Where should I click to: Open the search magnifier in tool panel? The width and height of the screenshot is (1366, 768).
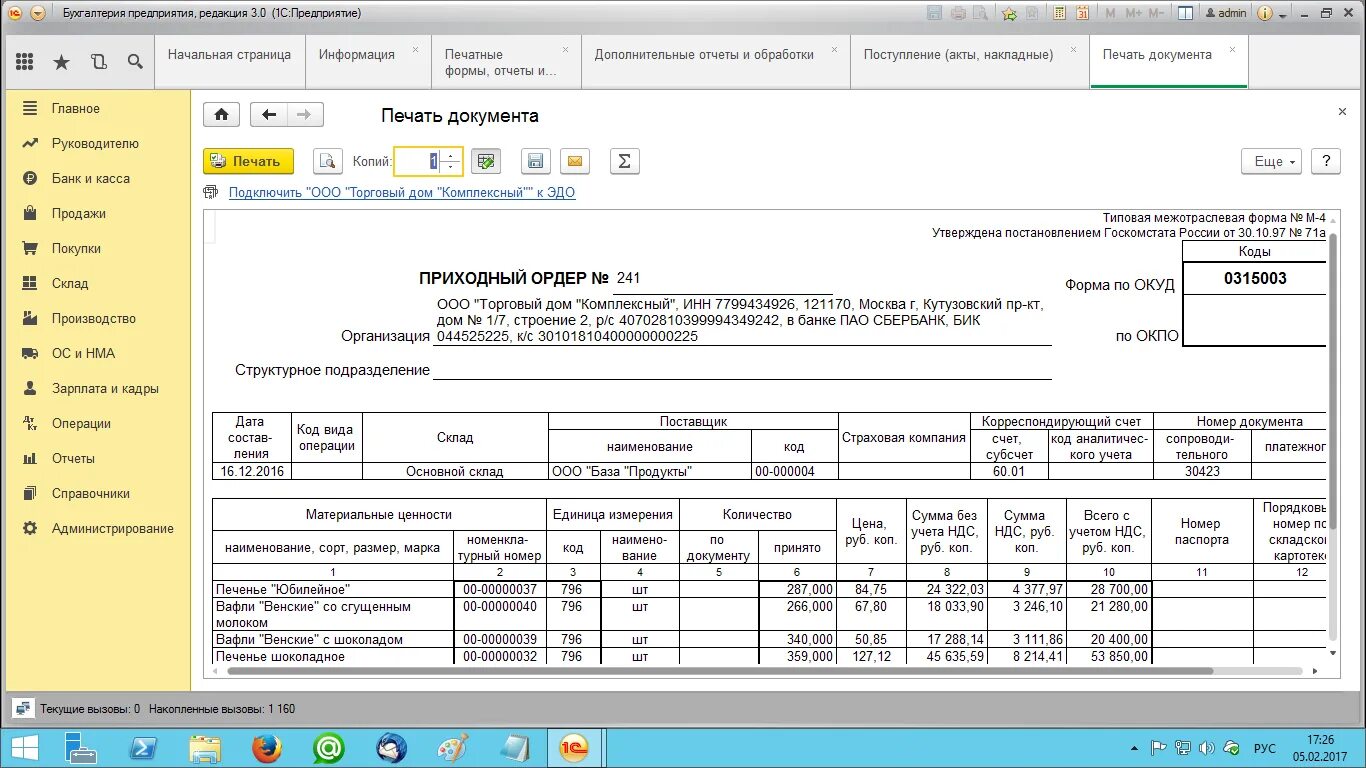click(135, 62)
